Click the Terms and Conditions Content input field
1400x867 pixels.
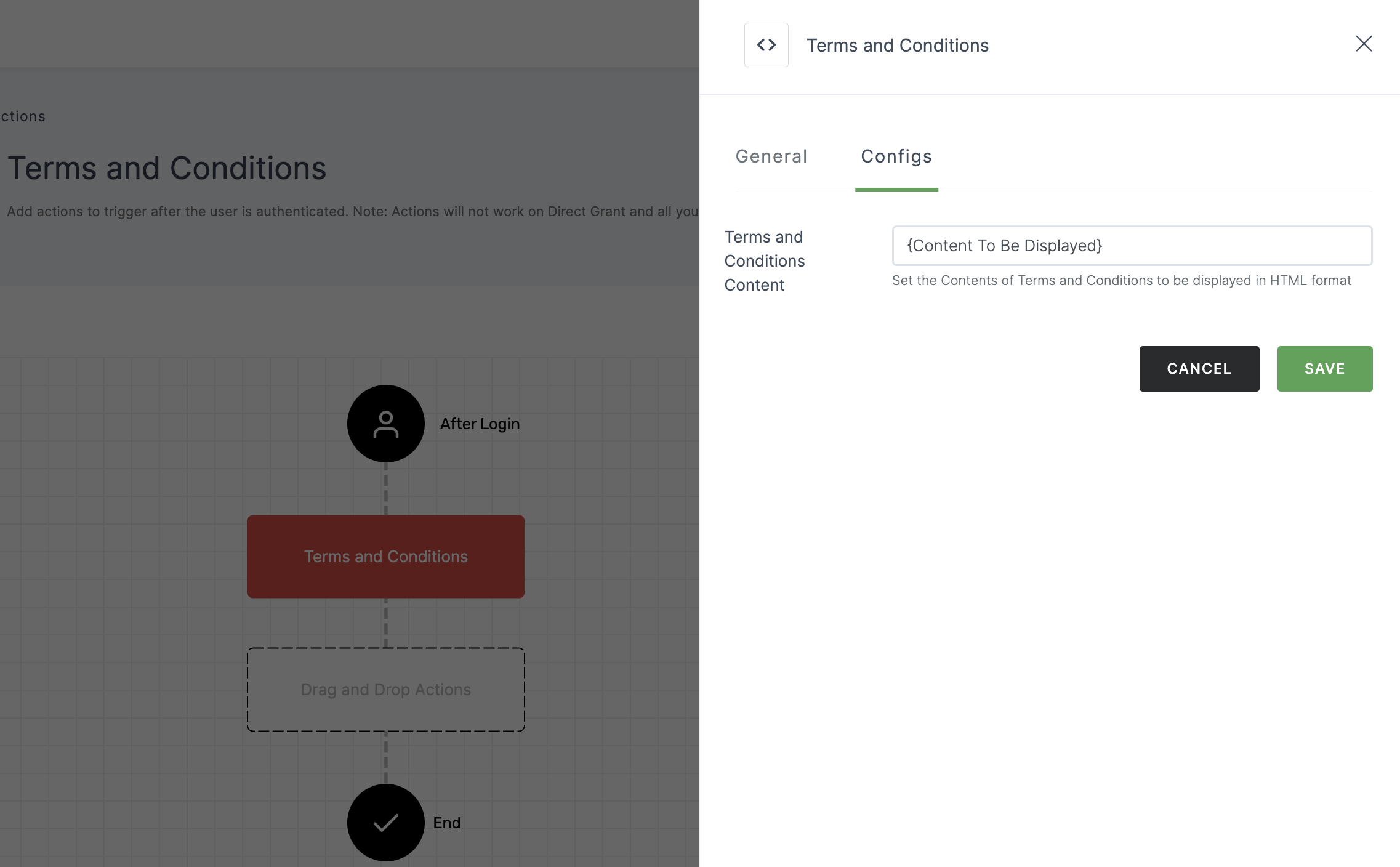(1132, 245)
